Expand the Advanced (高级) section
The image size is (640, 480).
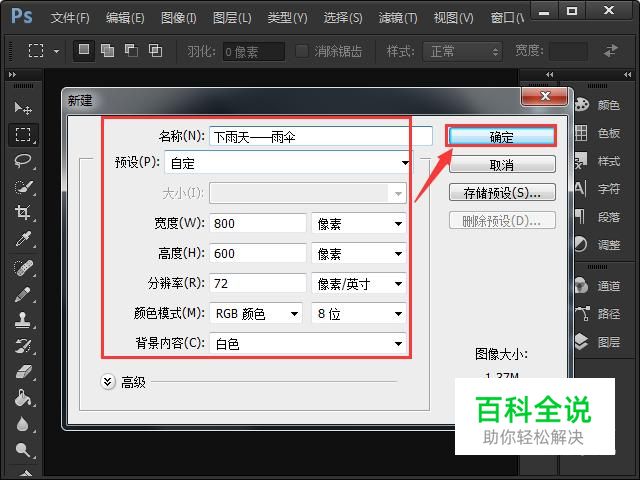(x=108, y=382)
